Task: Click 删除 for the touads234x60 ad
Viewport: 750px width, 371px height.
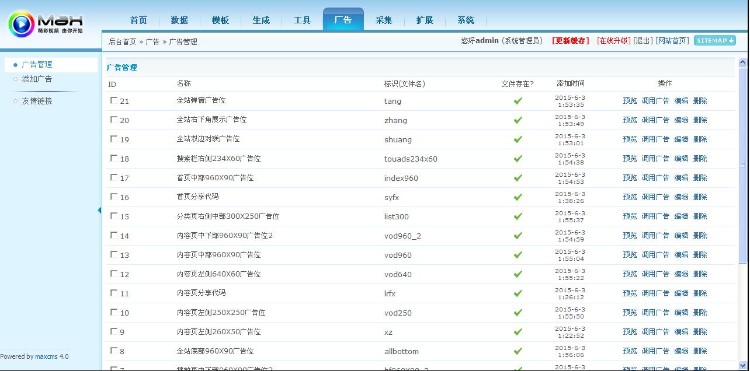Action: pos(700,159)
